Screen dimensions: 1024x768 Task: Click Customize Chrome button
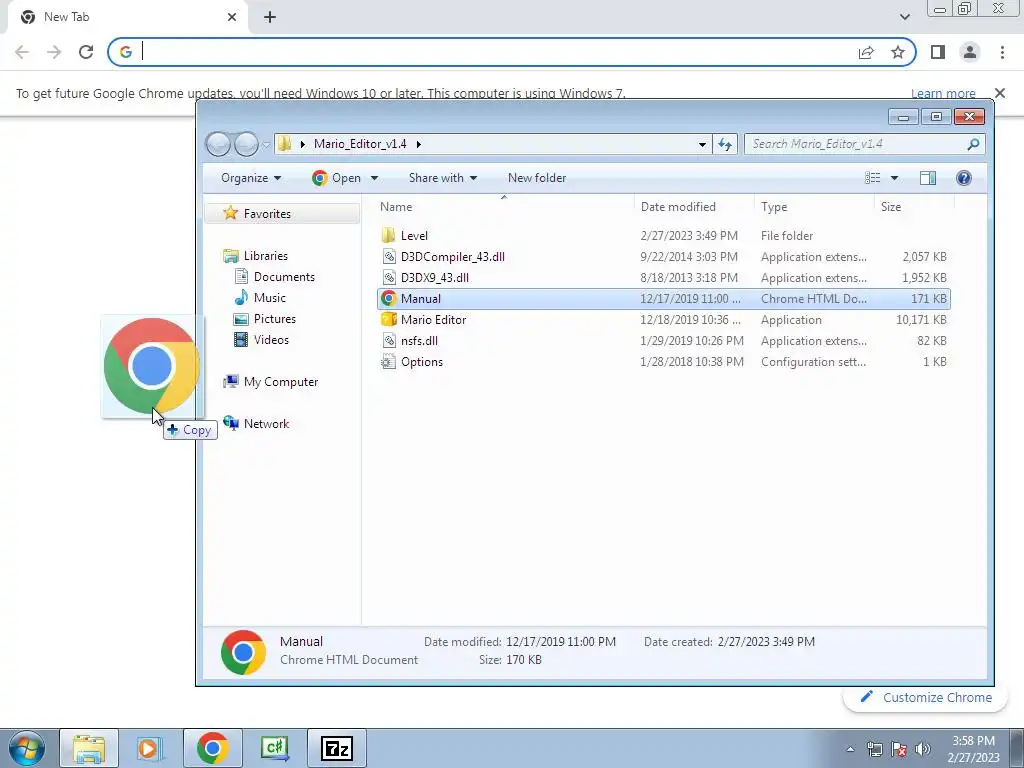click(926, 697)
